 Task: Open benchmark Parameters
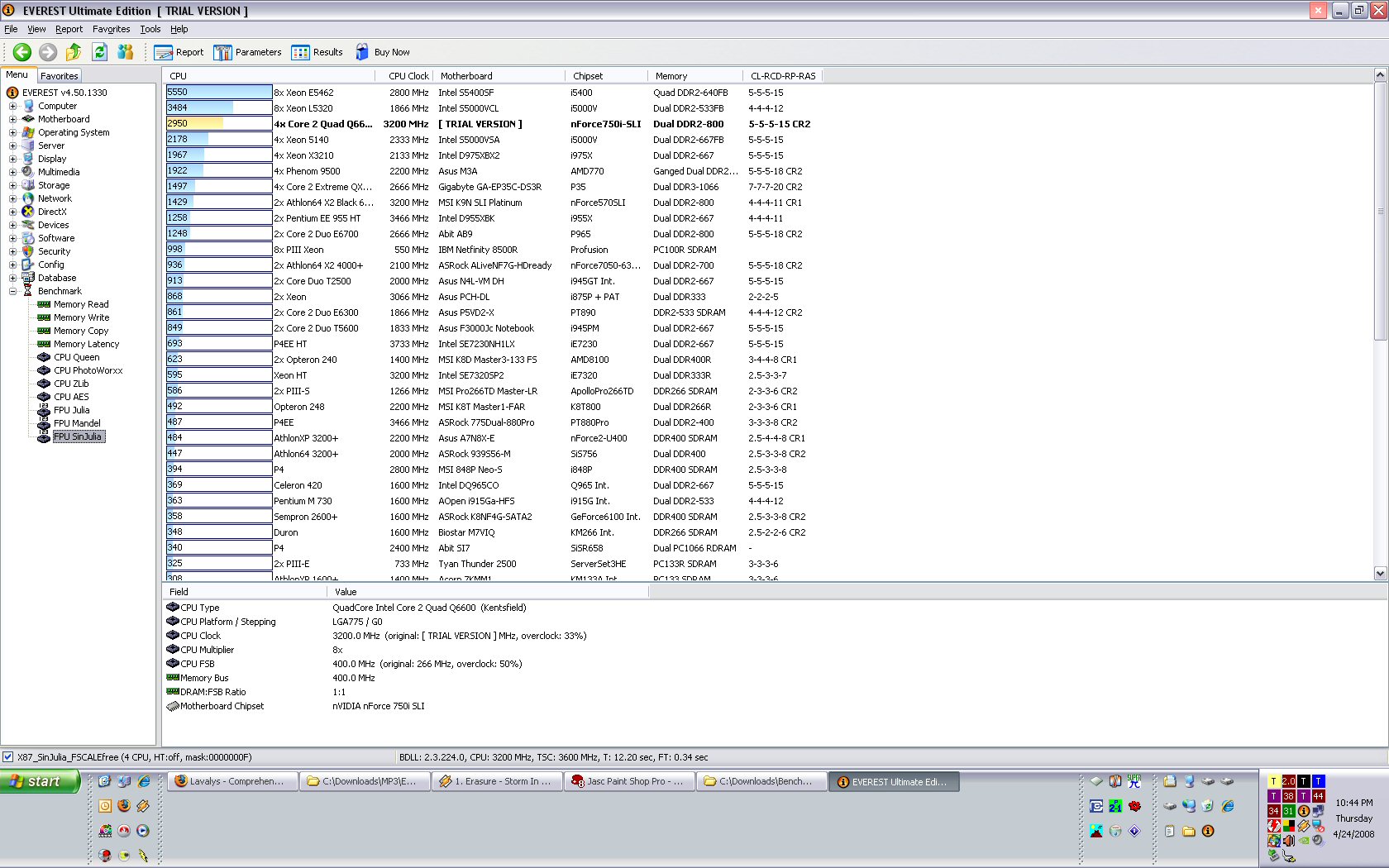[247, 52]
